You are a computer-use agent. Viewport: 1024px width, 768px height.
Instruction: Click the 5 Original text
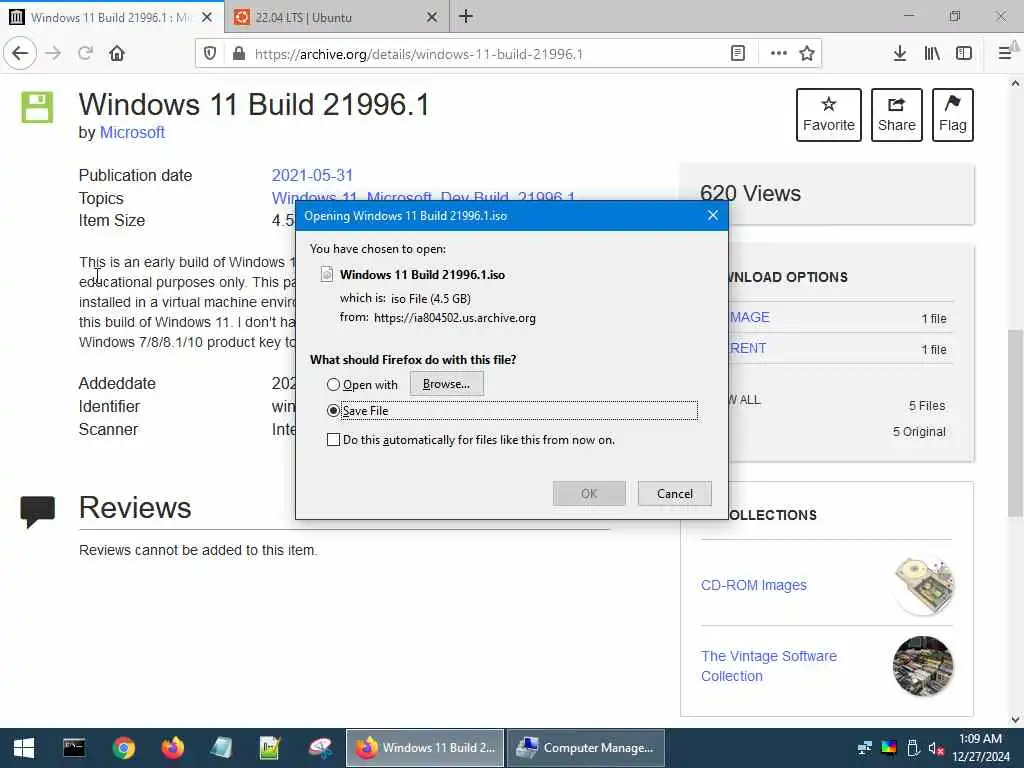[x=919, y=432]
